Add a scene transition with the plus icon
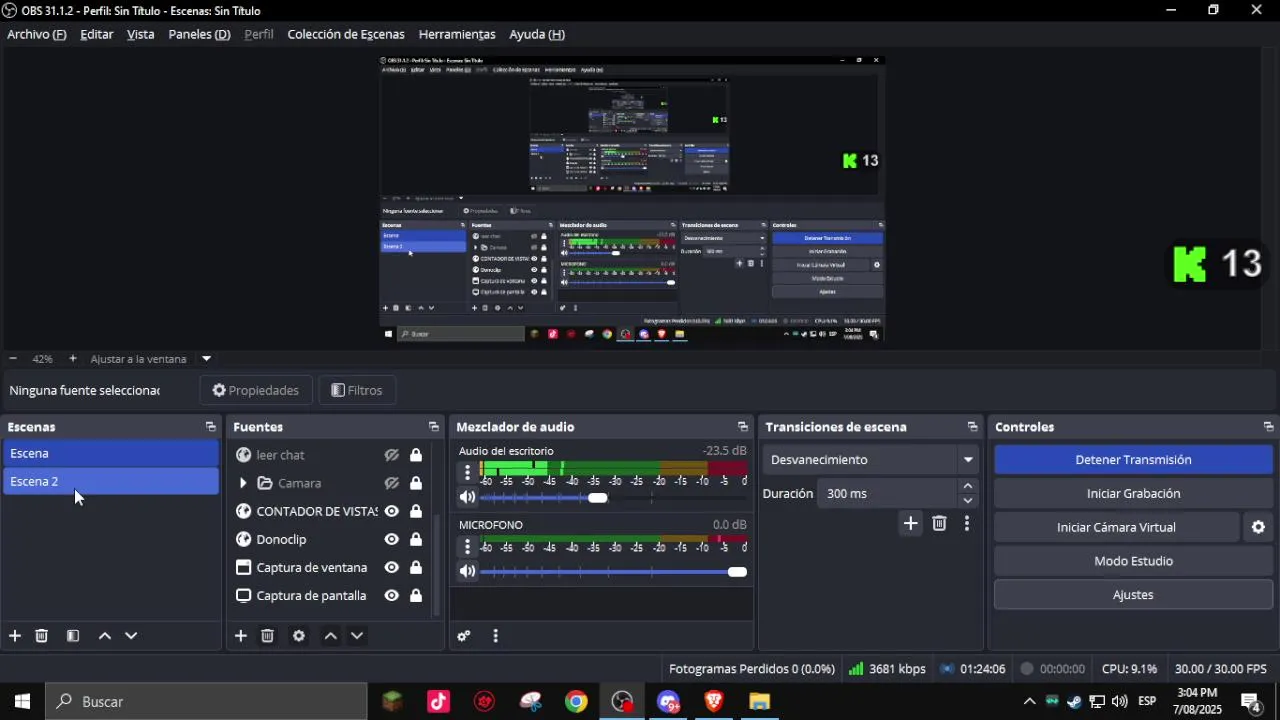1280x720 pixels. pos(911,523)
